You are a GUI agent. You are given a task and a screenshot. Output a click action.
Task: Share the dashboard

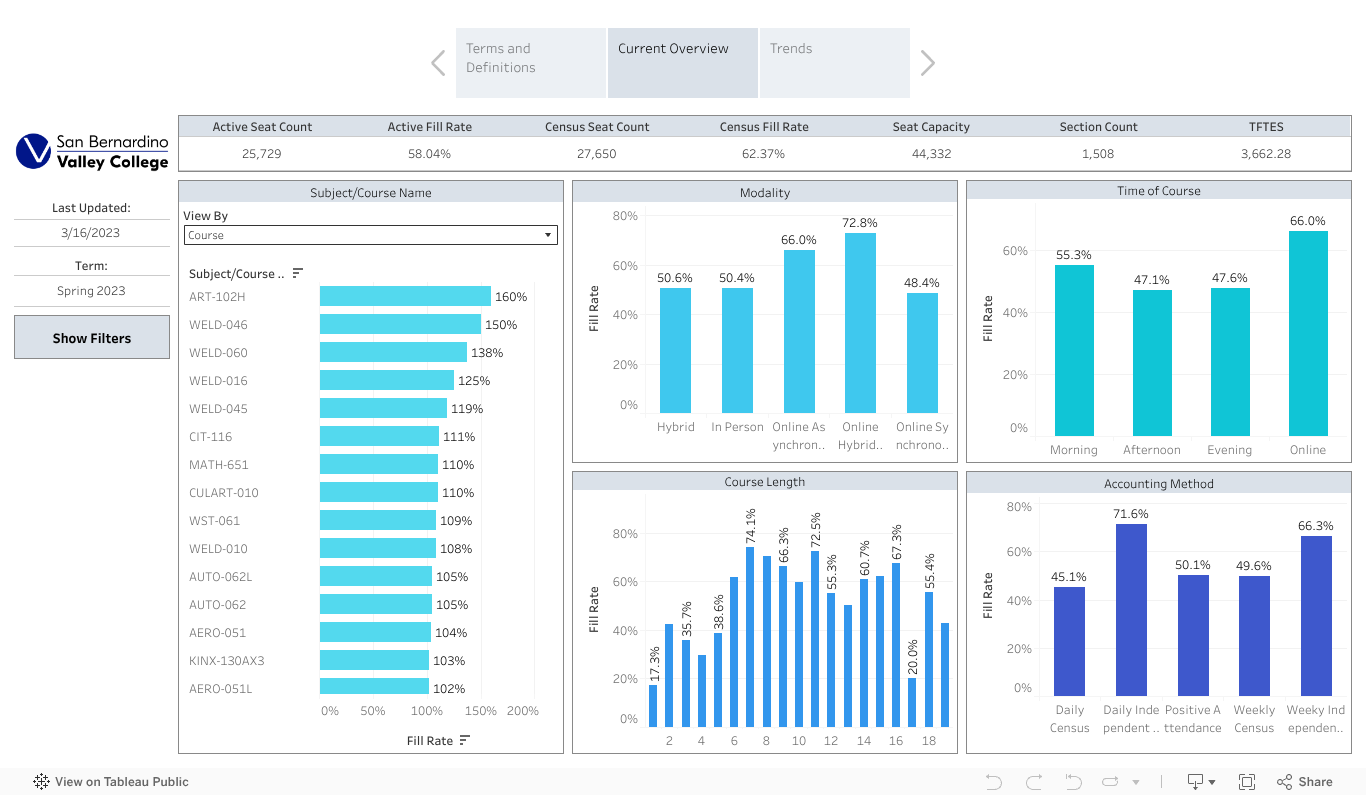pos(1304,781)
